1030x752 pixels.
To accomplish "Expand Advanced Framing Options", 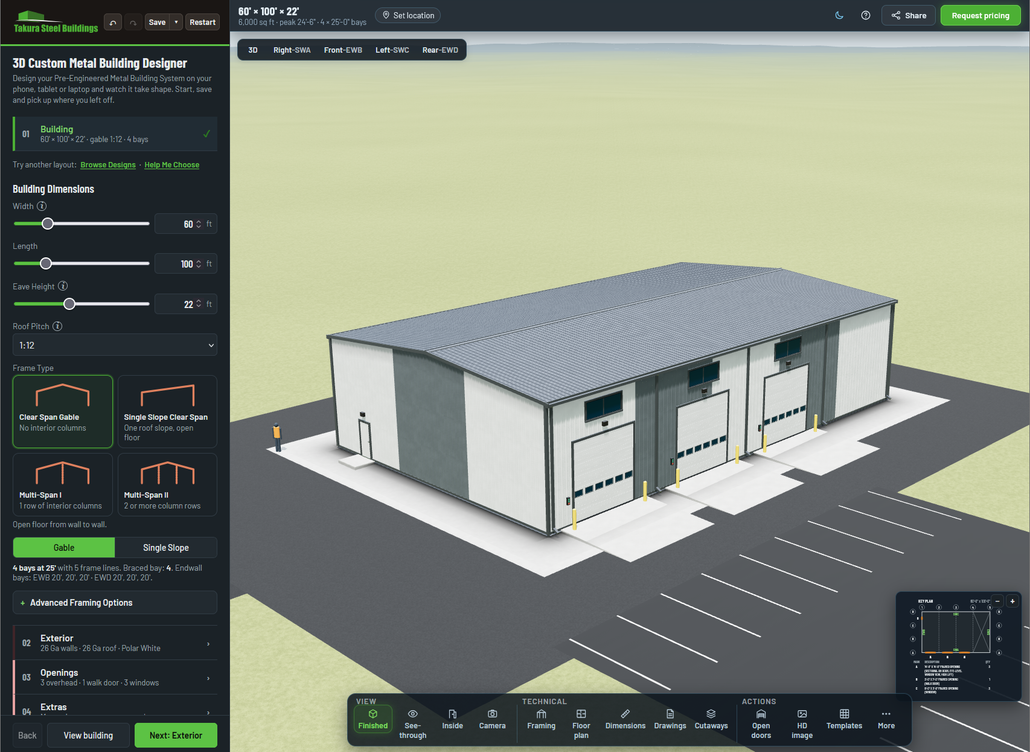I will [x=115, y=602].
